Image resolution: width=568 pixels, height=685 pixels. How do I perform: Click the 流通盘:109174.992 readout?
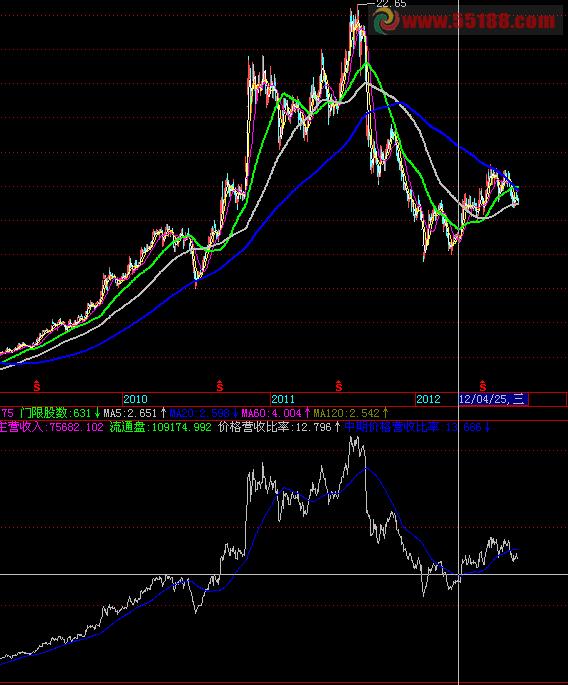(x=160, y=427)
